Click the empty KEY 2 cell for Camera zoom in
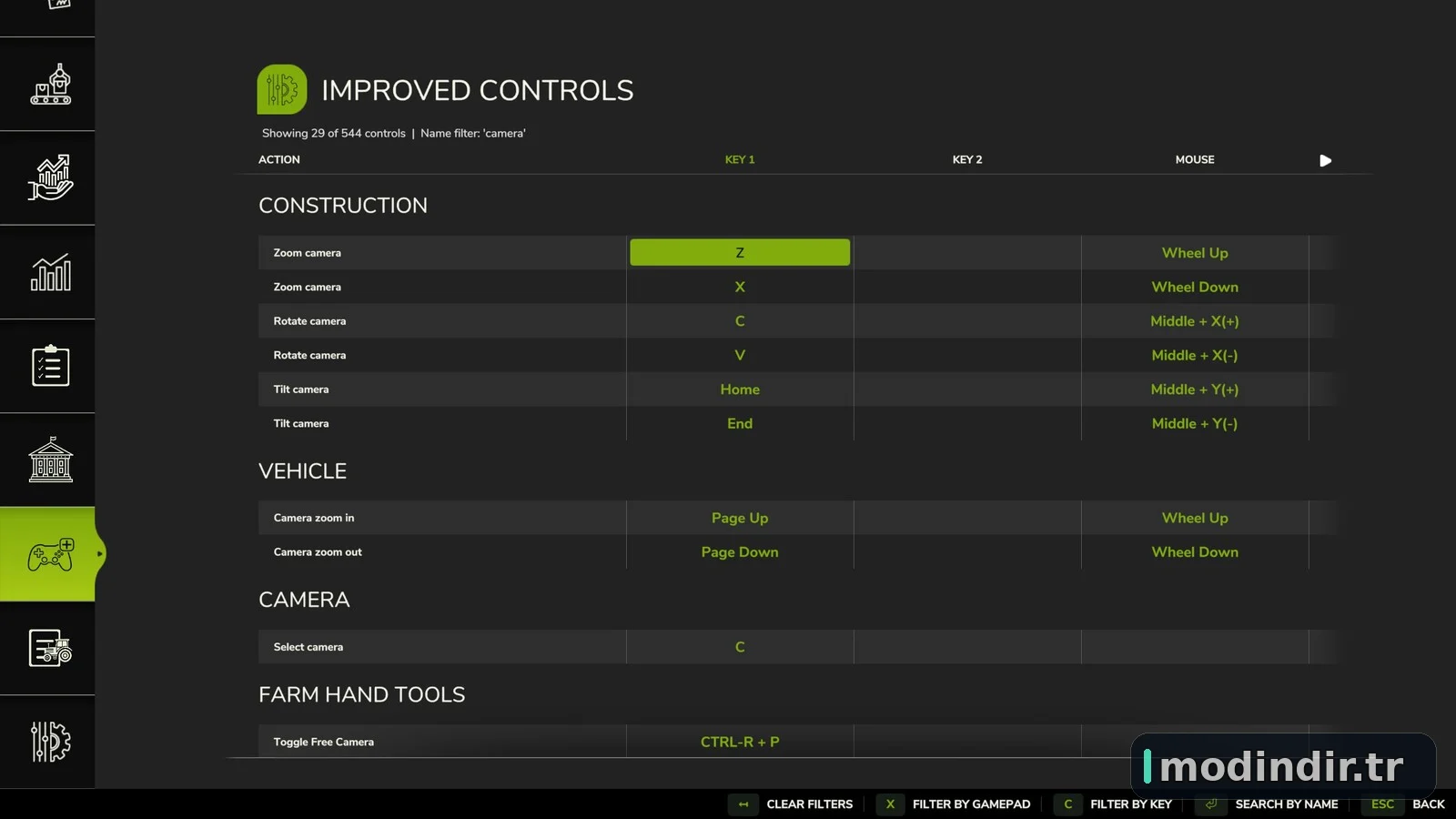 point(967,518)
